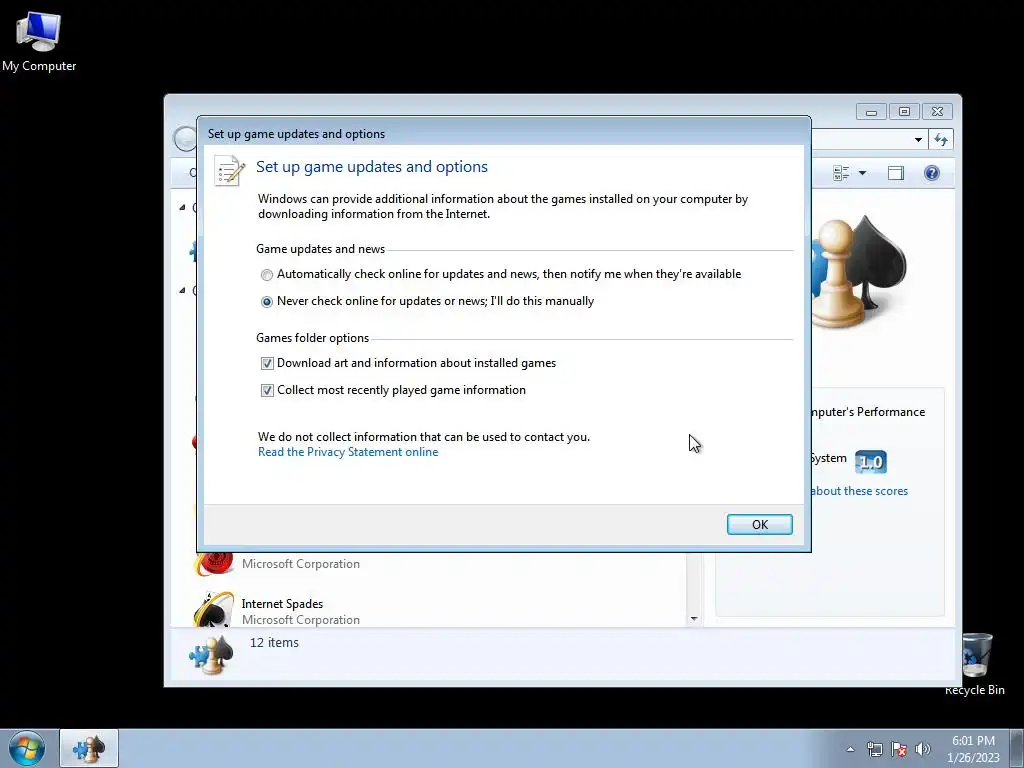The height and width of the screenshot is (768, 1024).
Task: Click 12 items status text
Action: [x=274, y=643]
